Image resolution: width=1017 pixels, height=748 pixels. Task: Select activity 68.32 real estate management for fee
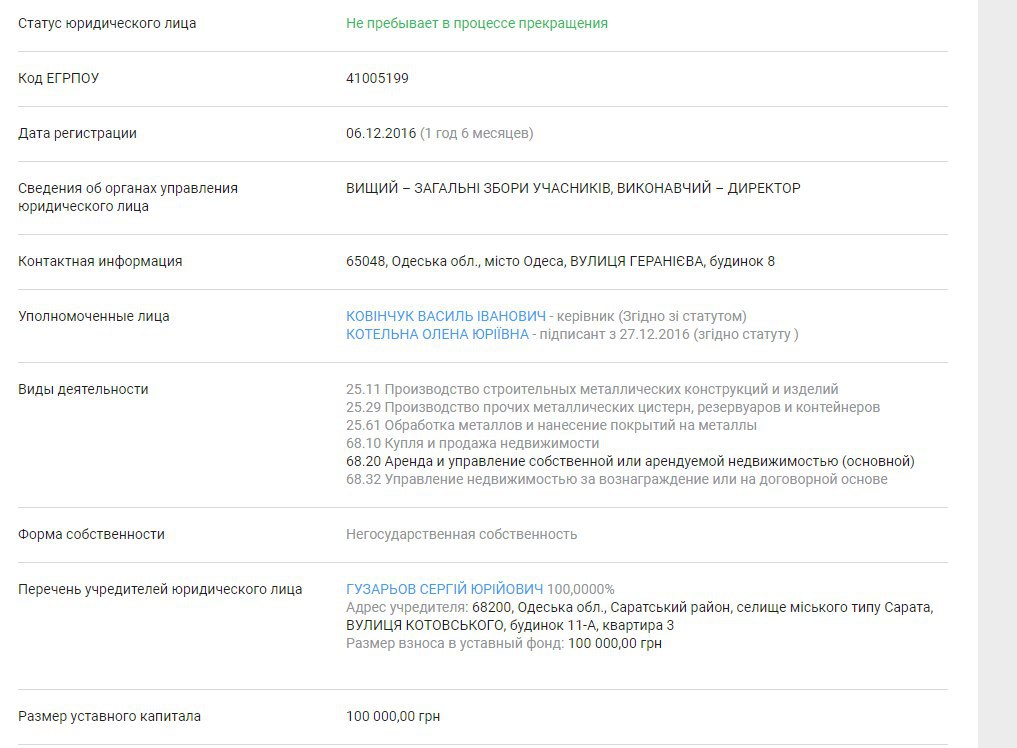point(616,479)
